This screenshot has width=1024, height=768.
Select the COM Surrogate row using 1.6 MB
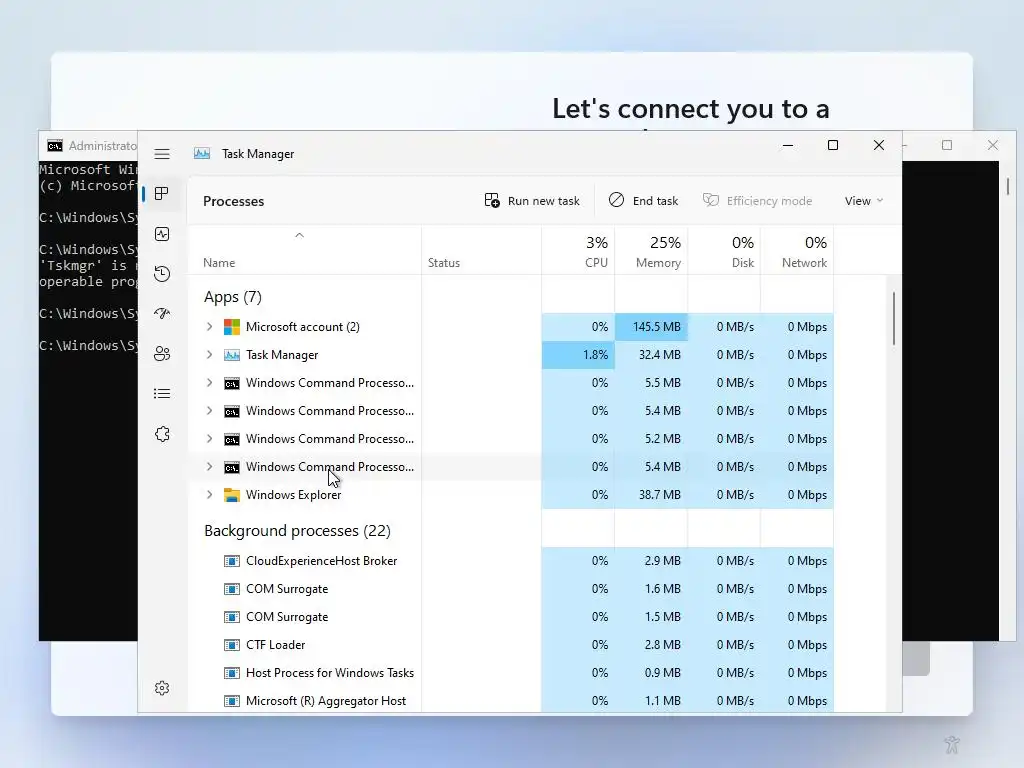[510, 589]
